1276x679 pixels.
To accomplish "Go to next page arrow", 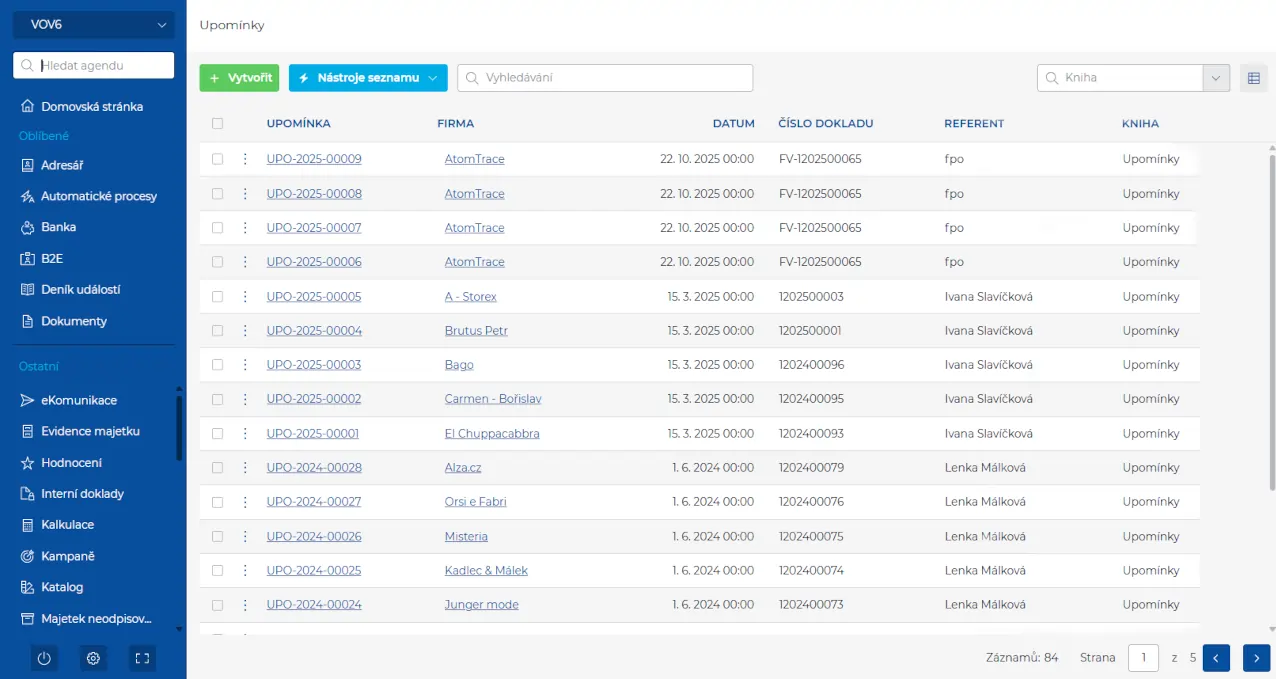I will coord(1256,657).
